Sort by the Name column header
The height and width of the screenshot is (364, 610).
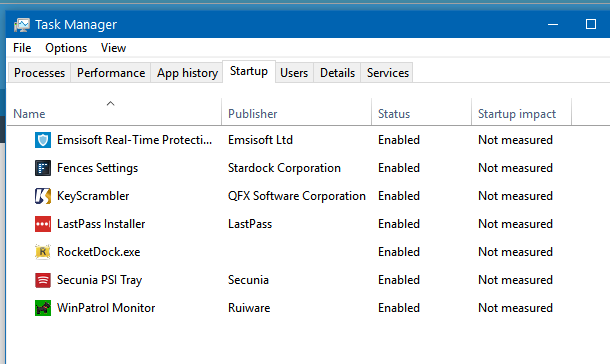pyautogui.click(x=114, y=112)
